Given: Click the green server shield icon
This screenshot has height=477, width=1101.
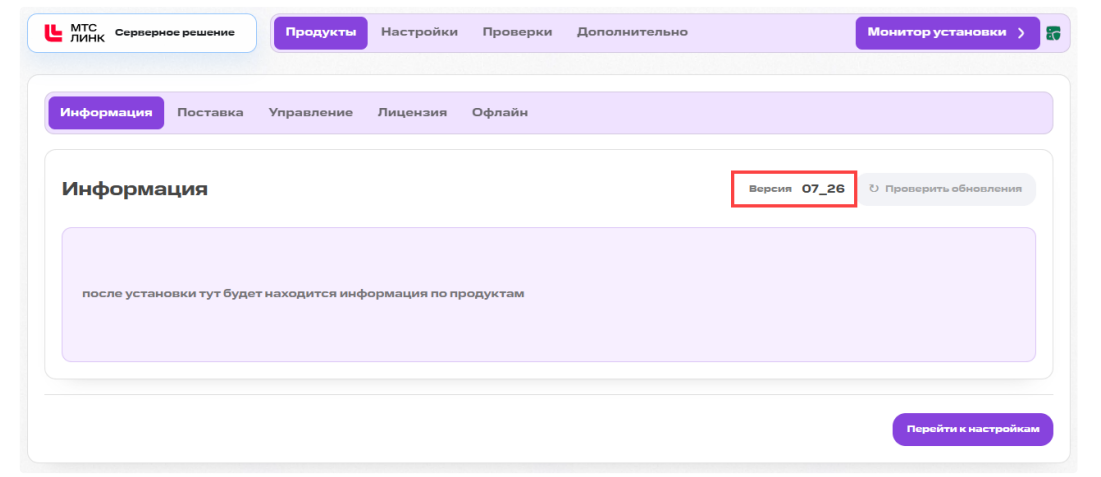Looking at the screenshot, I should [x=1053, y=33].
